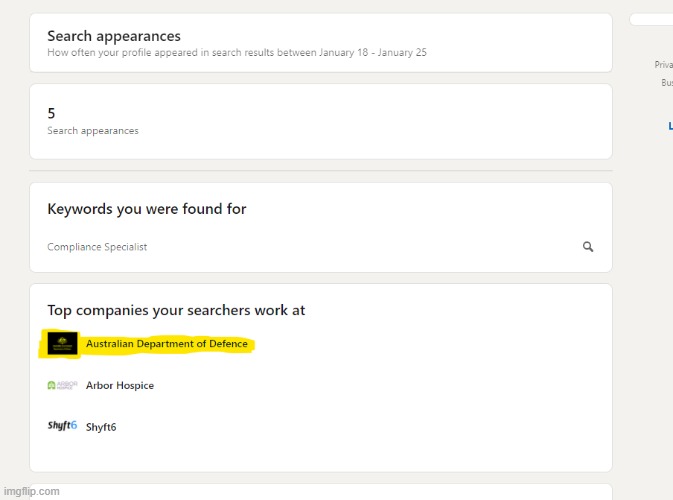Click the partially visible card at page bottom
The image size is (673, 500).
pyautogui.click(x=321, y=492)
